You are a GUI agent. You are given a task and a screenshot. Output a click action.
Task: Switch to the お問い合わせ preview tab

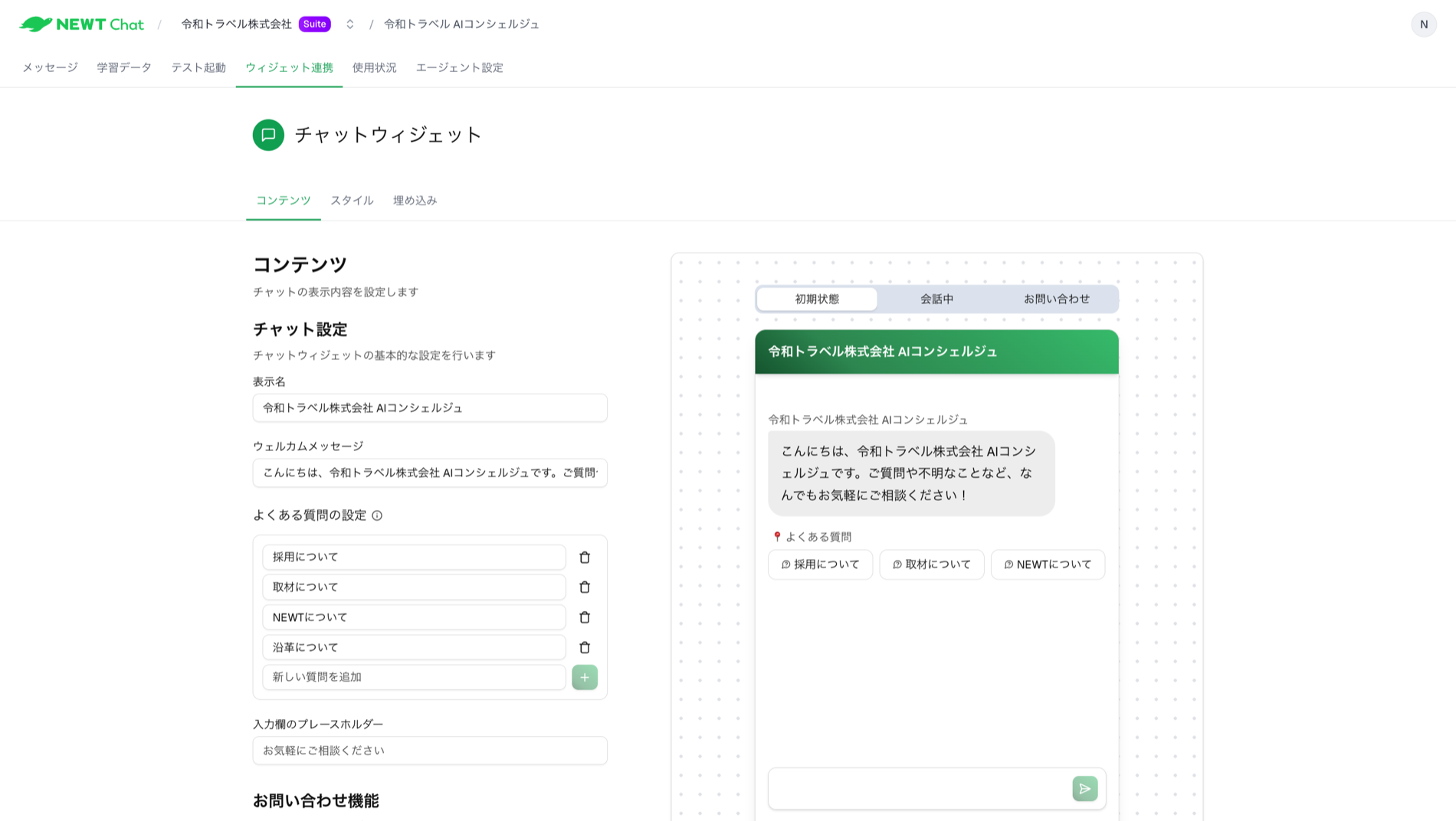[x=1056, y=299]
